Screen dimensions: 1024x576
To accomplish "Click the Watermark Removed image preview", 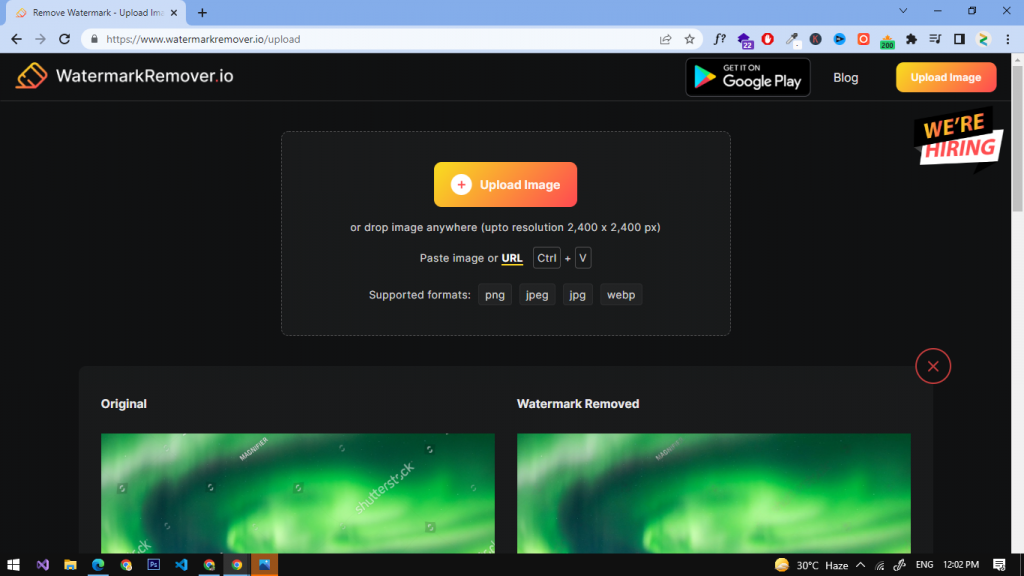I will click(714, 493).
